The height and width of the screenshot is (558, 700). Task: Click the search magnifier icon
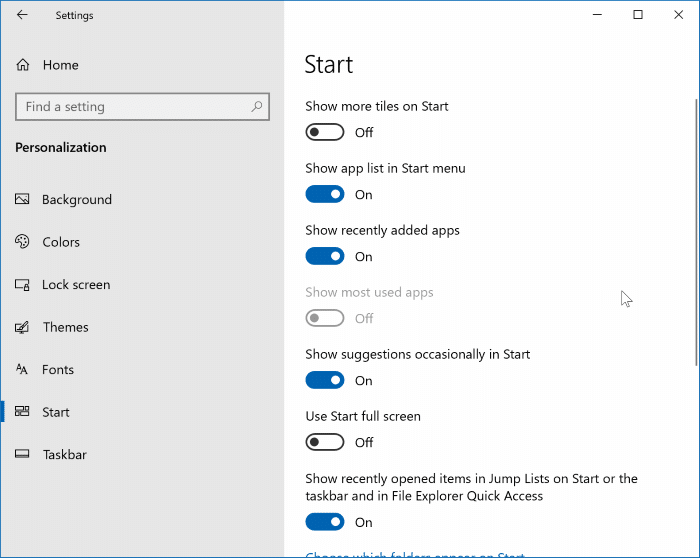[x=257, y=107]
